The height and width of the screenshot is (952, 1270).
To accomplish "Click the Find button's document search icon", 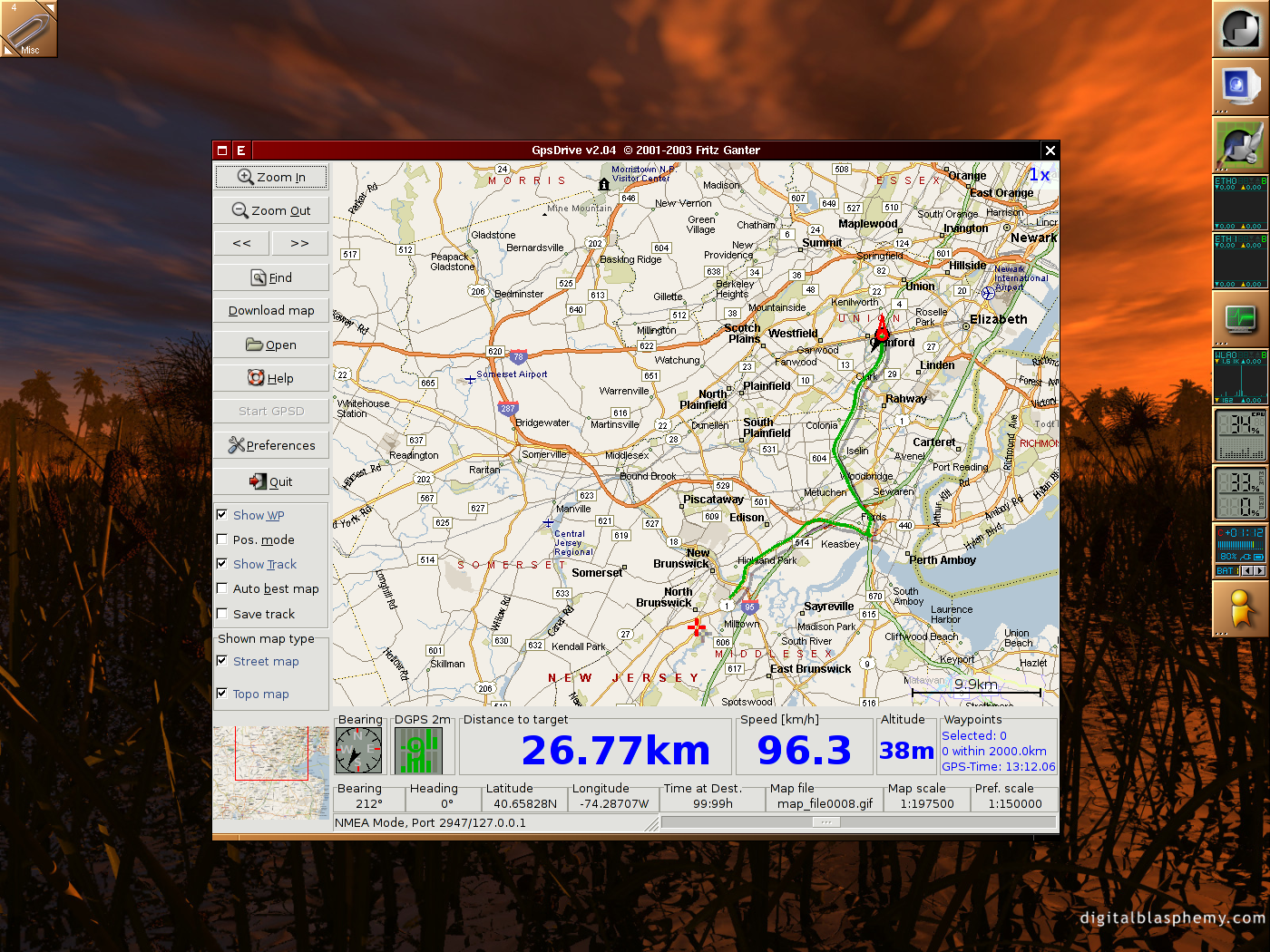I will coord(259,278).
